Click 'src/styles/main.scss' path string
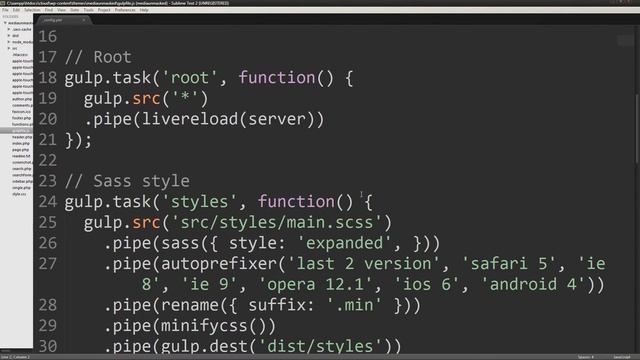 click(x=277, y=223)
